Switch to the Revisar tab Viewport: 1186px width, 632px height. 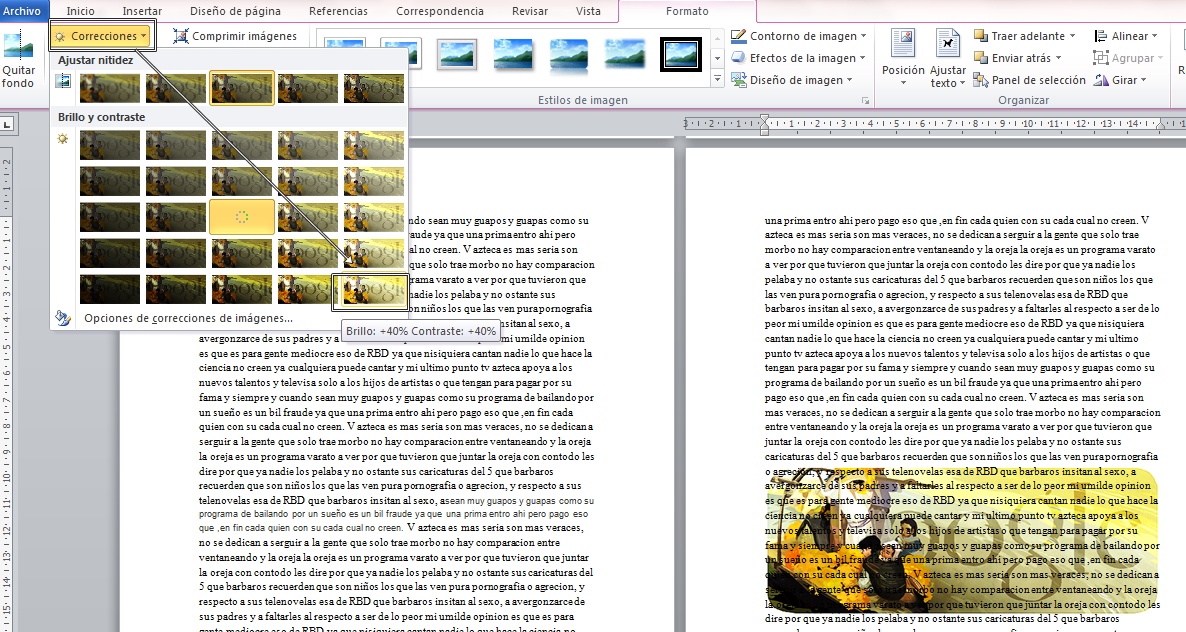coord(530,11)
